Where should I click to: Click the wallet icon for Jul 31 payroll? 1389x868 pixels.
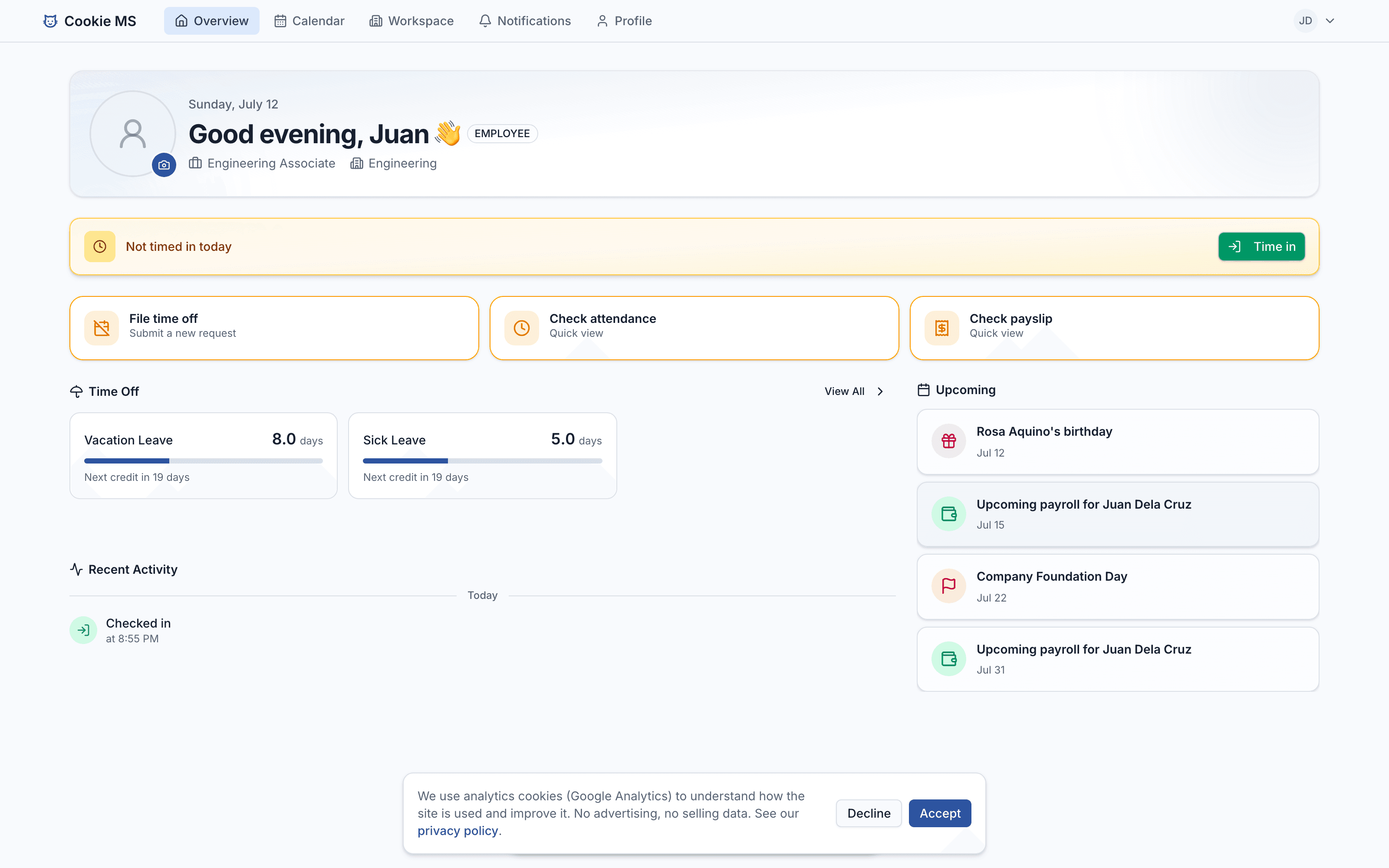pyautogui.click(x=949, y=659)
